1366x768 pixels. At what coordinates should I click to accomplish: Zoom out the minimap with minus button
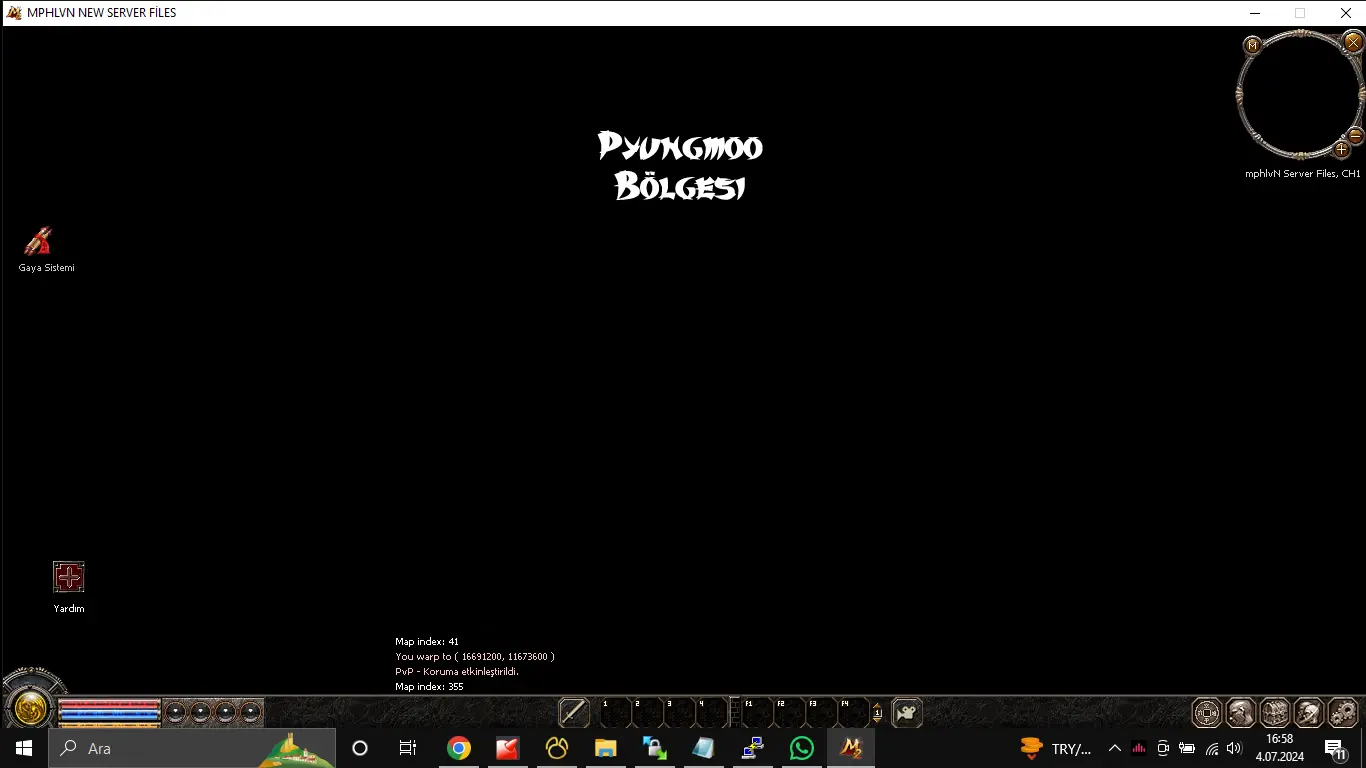[1356, 135]
